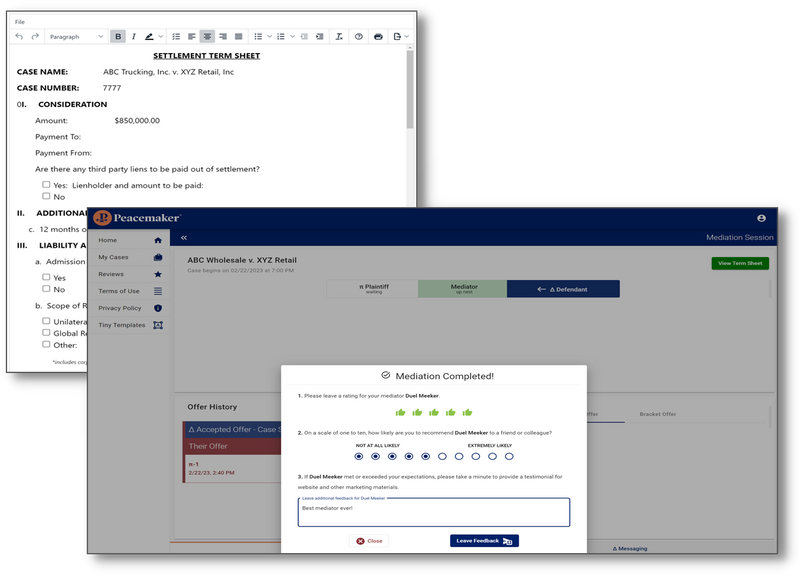This screenshot has width=800, height=576.
Task: Click the Close button in feedback dialog
Action: click(x=369, y=541)
